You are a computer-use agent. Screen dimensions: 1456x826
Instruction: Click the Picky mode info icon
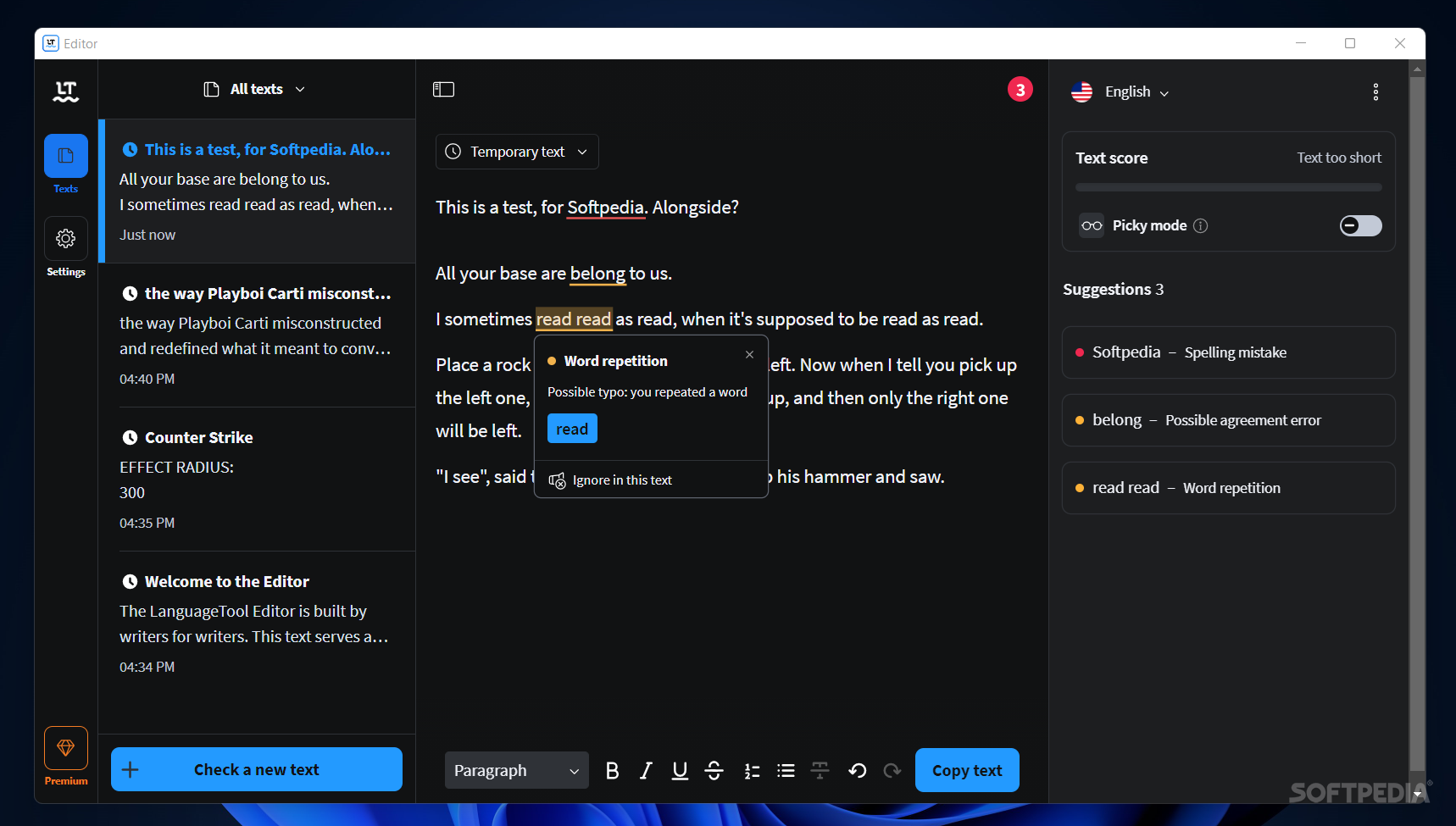click(x=1200, y=225)
